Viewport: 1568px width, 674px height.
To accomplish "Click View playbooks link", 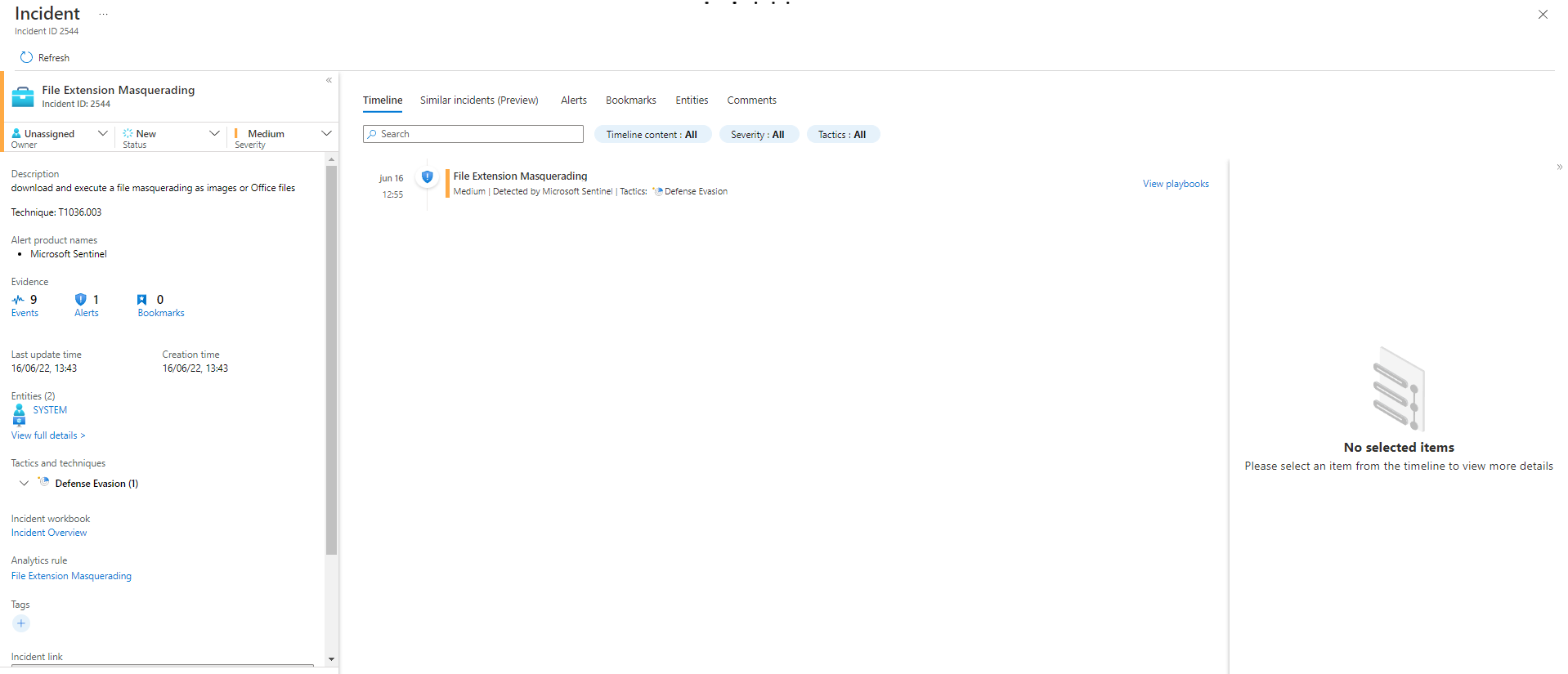I will tap(1175, 184).
